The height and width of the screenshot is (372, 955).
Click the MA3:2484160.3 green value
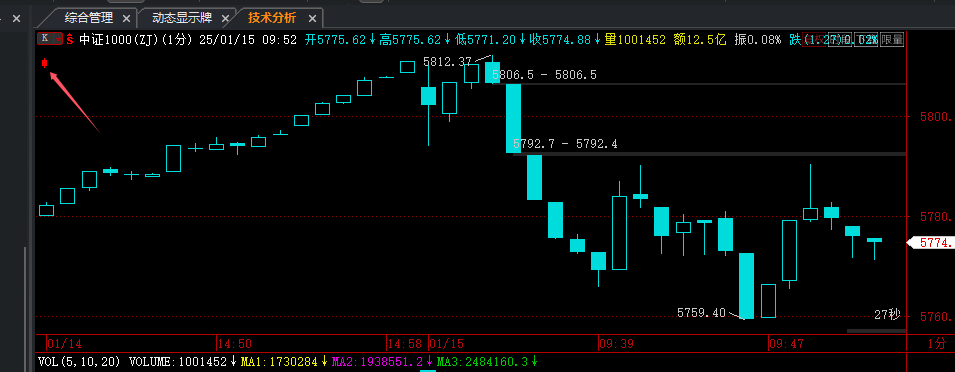coord(483,362)
